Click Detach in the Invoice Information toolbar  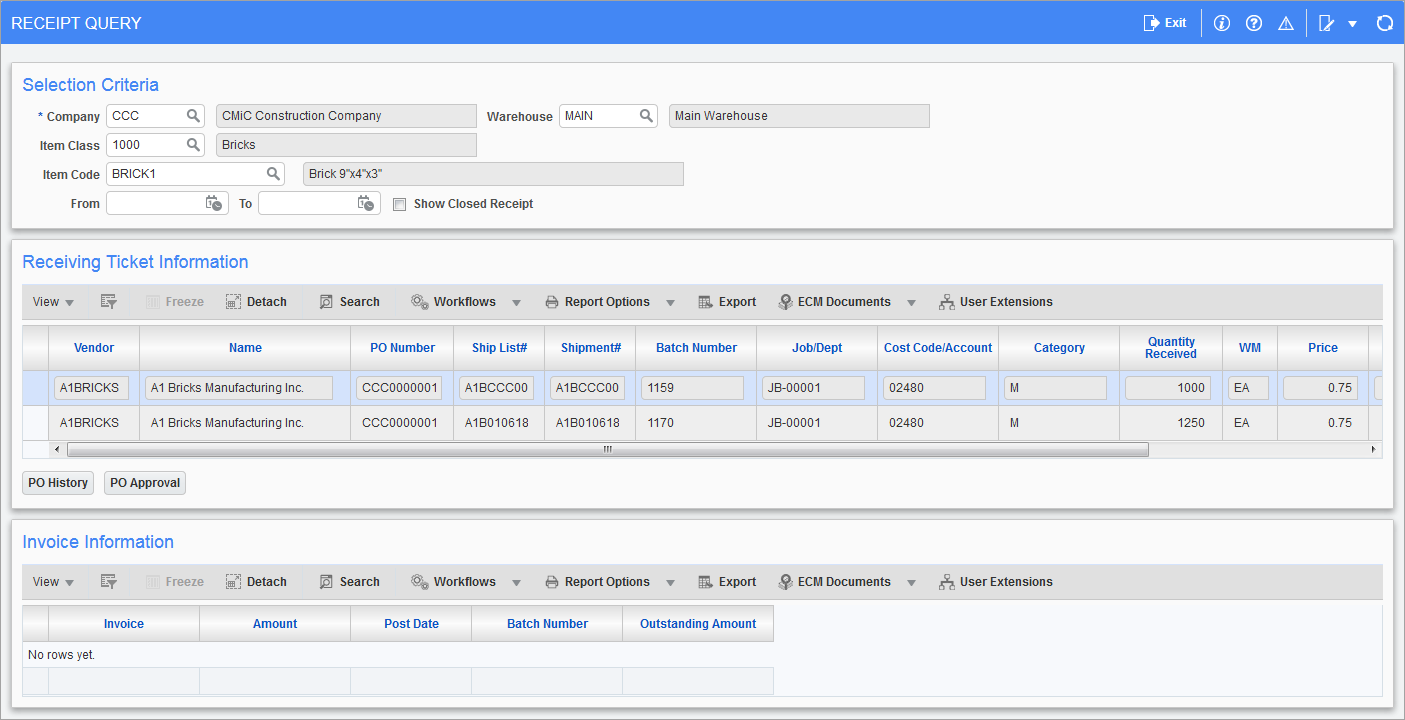[x=256, y=582]
